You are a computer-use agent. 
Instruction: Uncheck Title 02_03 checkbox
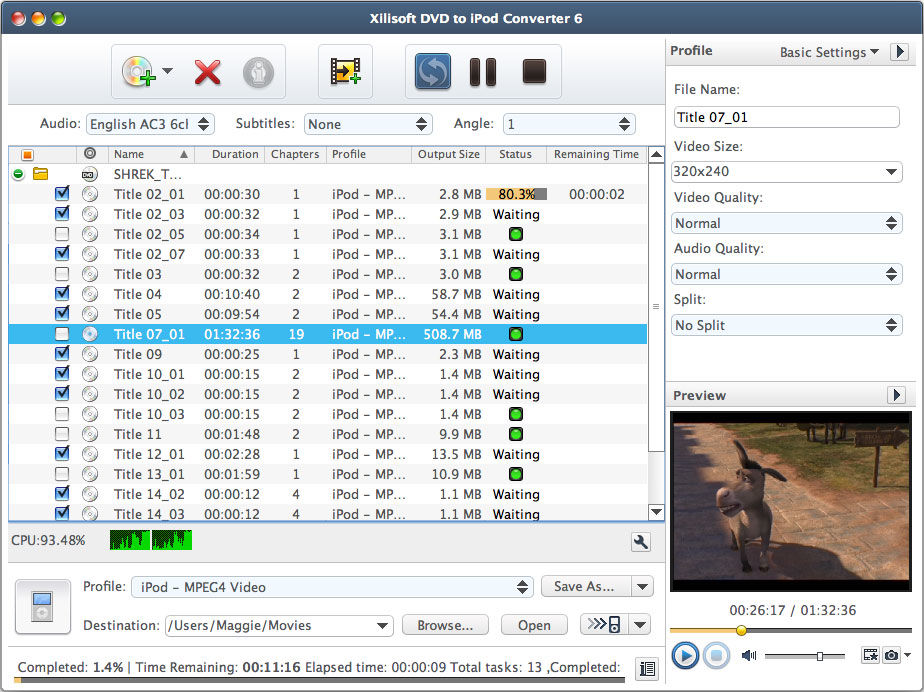(x=62, y=213)
